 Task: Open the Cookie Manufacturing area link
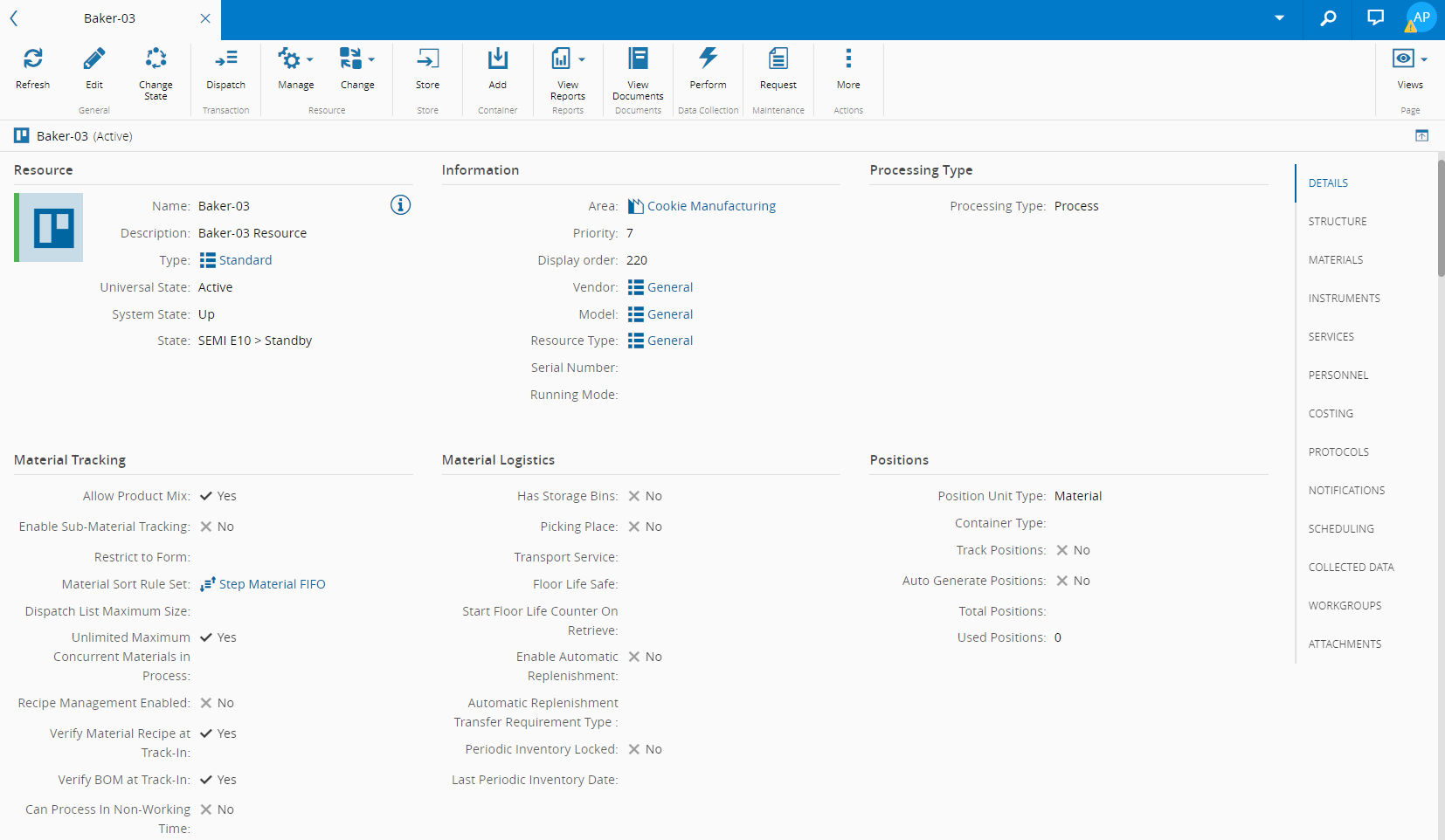click(x=710, y=206)
